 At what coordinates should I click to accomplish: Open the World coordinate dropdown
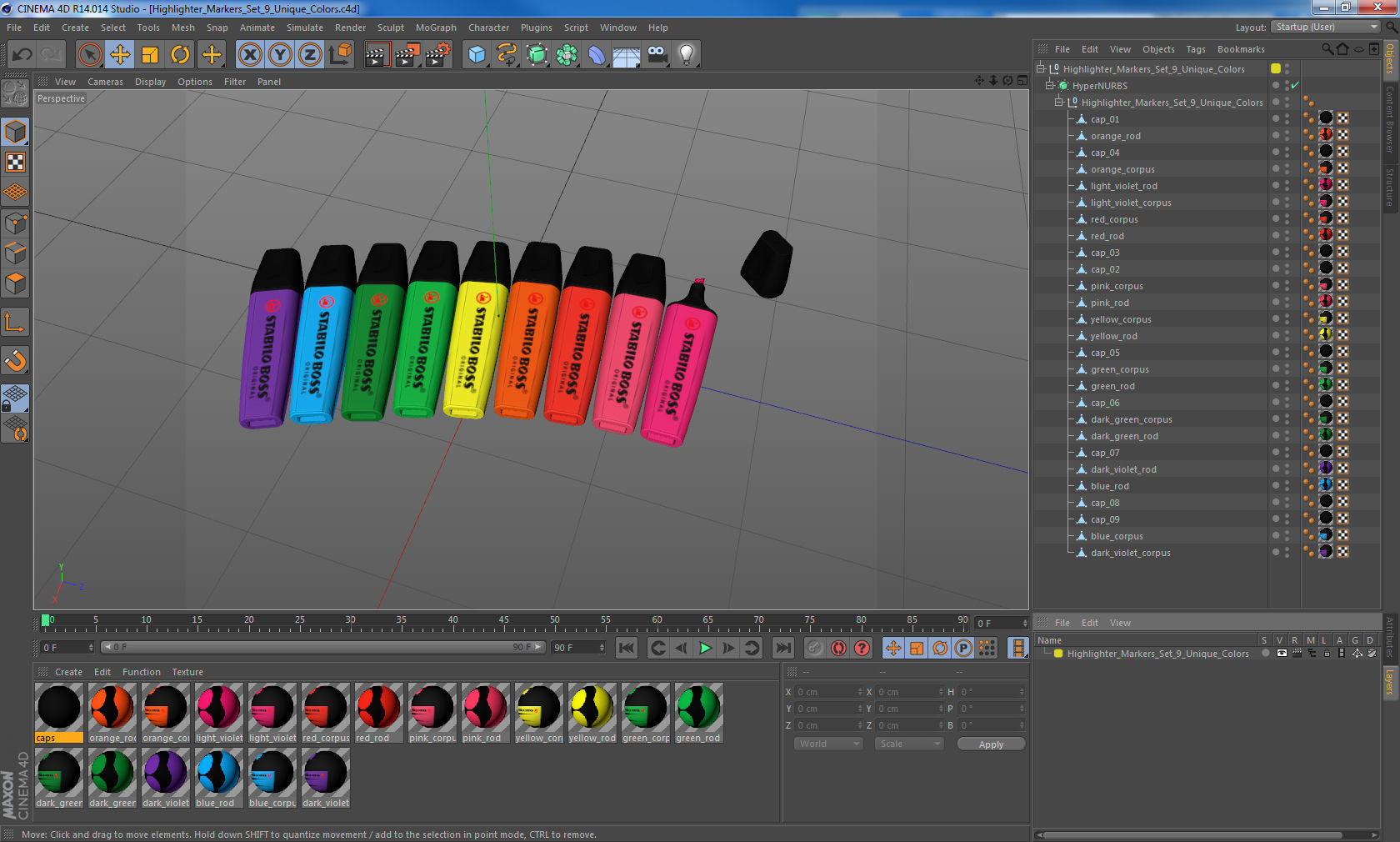(828, 744)
